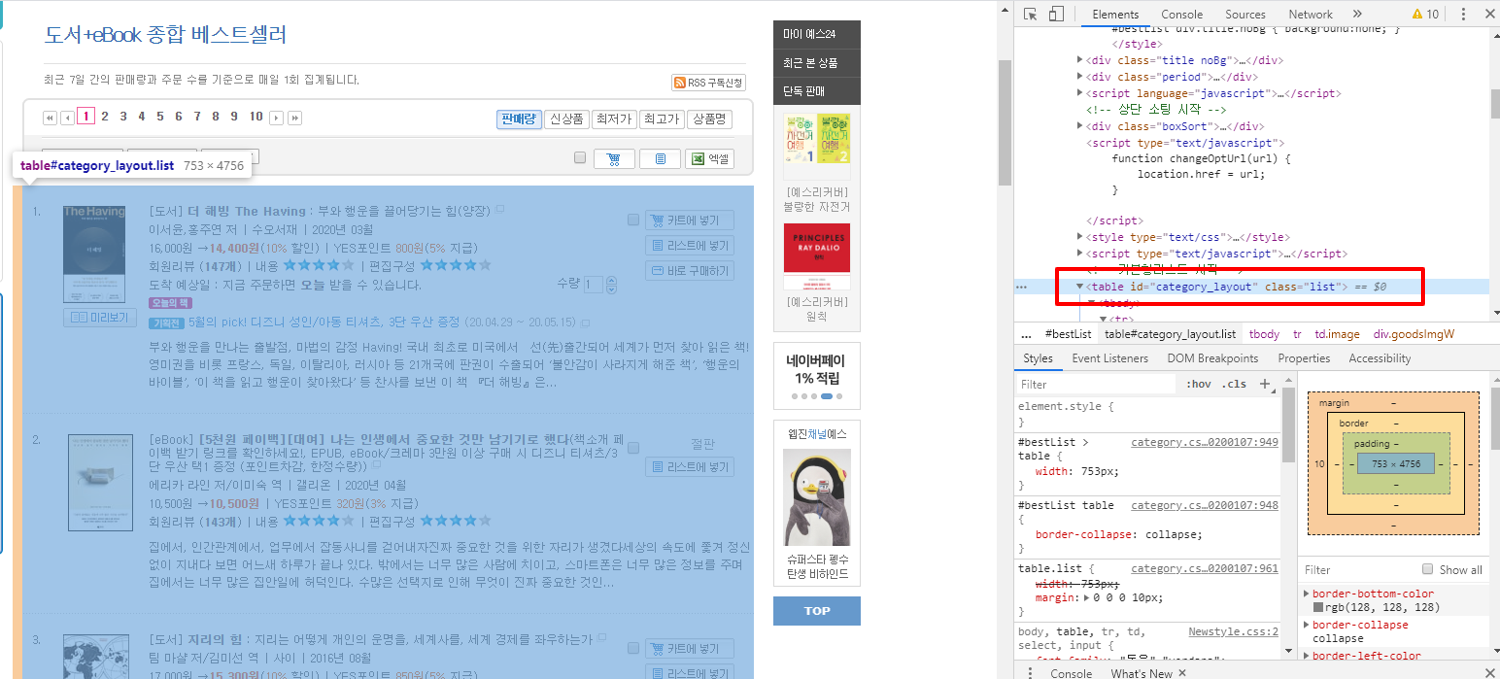Viewport: 1500px width, 679px height.
Task: Expand the div class boxSort node
Action: click(x=1080, y=126)
